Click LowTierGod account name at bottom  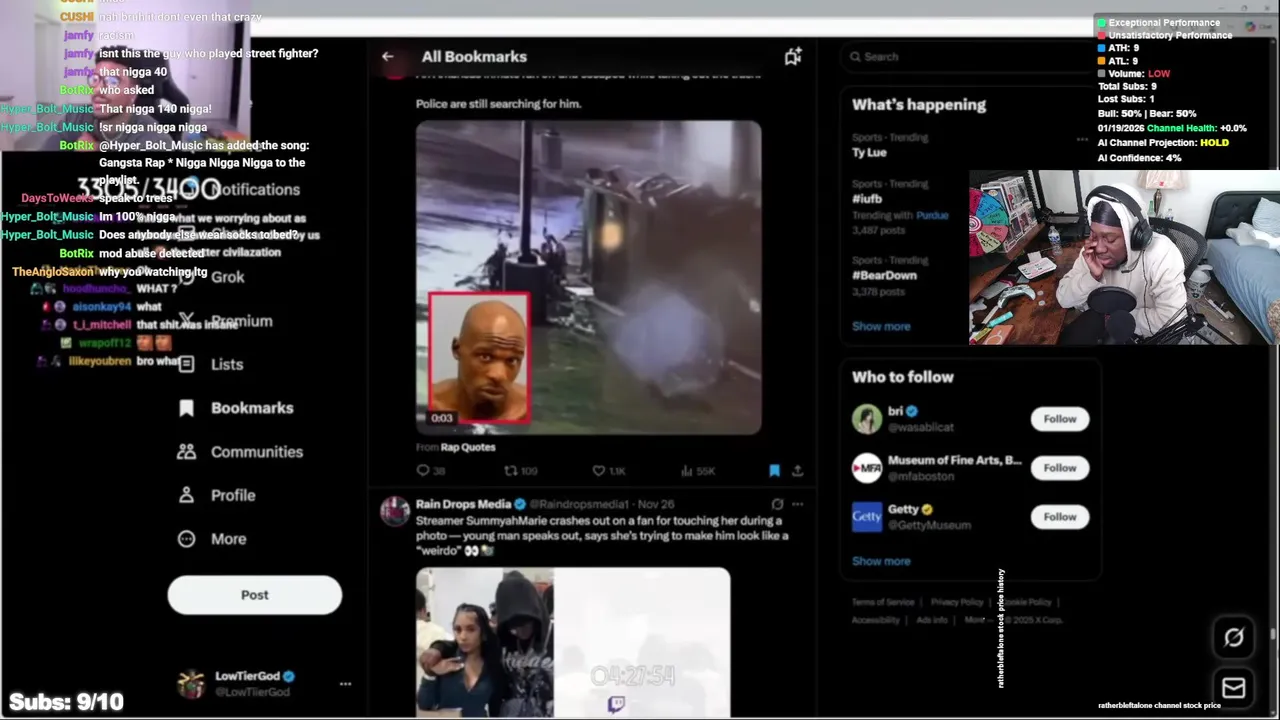pos(247,676)
